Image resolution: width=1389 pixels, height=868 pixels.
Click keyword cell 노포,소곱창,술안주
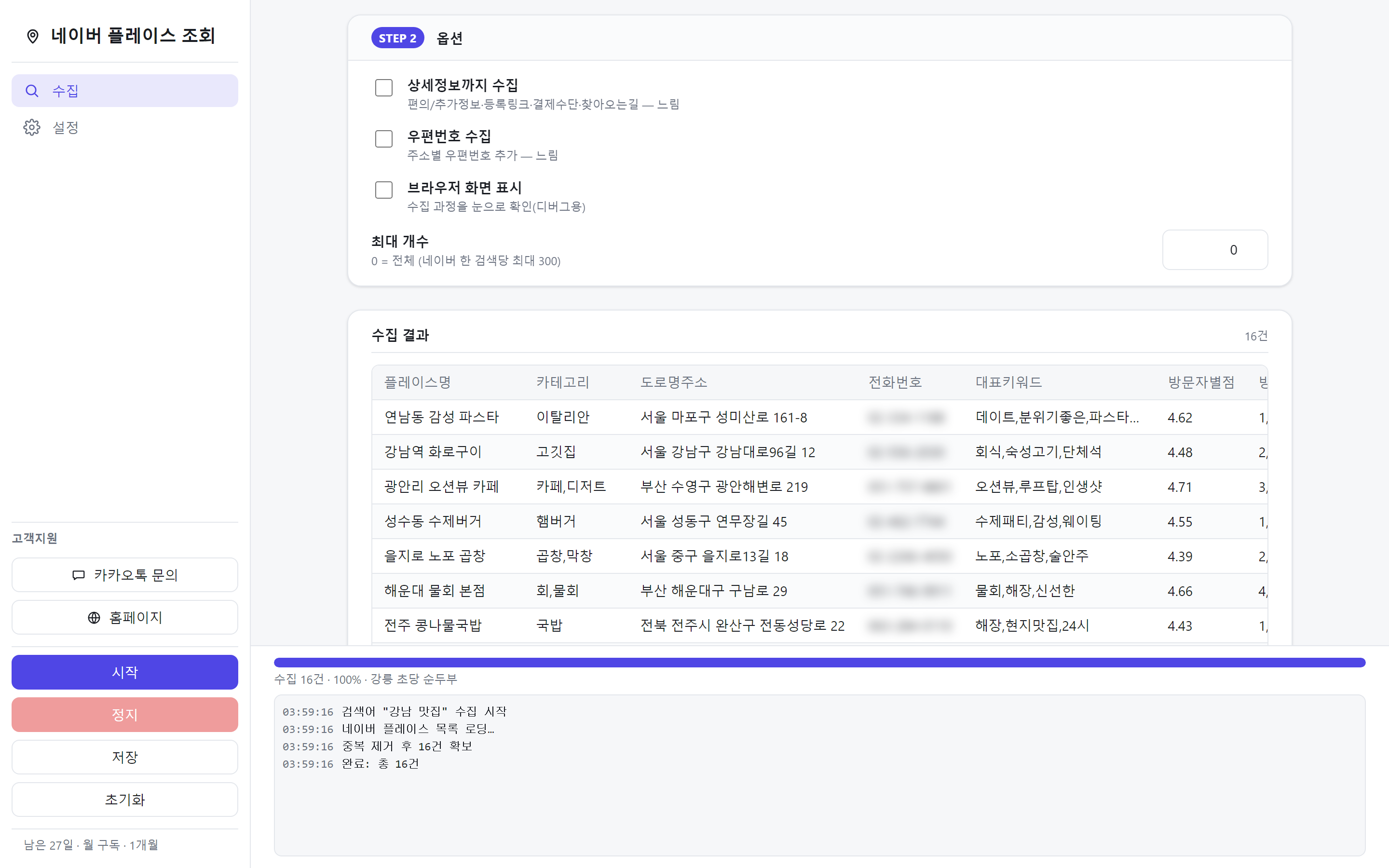pos(1032,556)
